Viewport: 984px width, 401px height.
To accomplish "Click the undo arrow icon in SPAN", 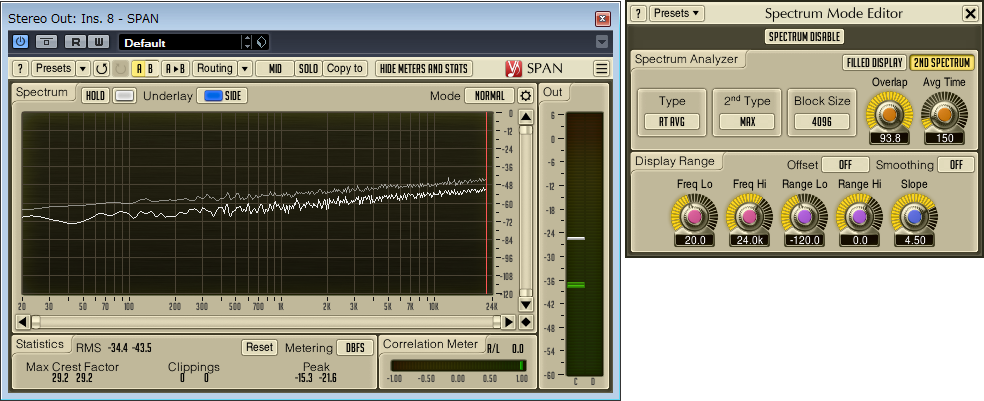I will pos(101,68).
